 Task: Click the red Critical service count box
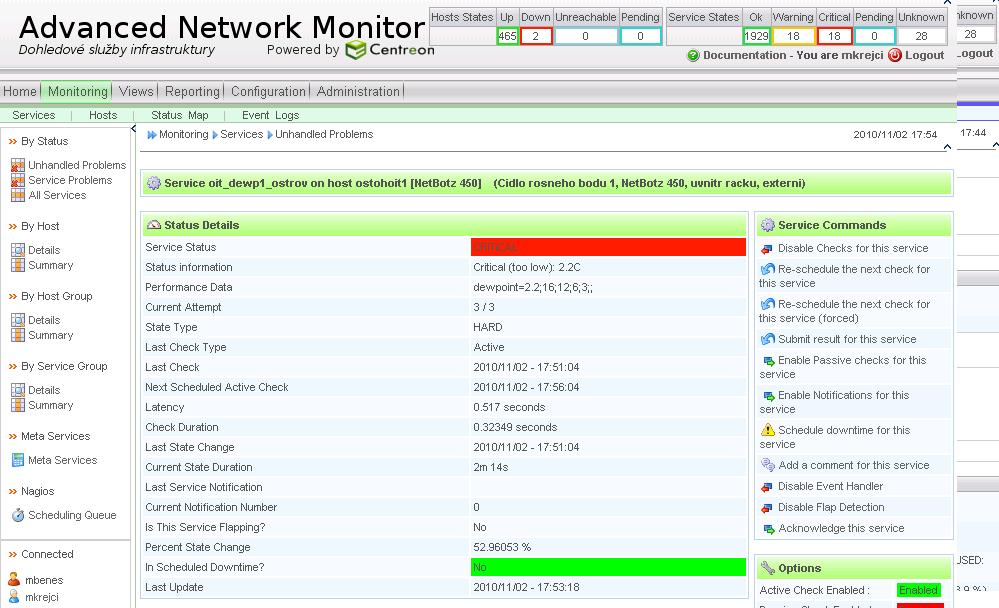point(833,36)
